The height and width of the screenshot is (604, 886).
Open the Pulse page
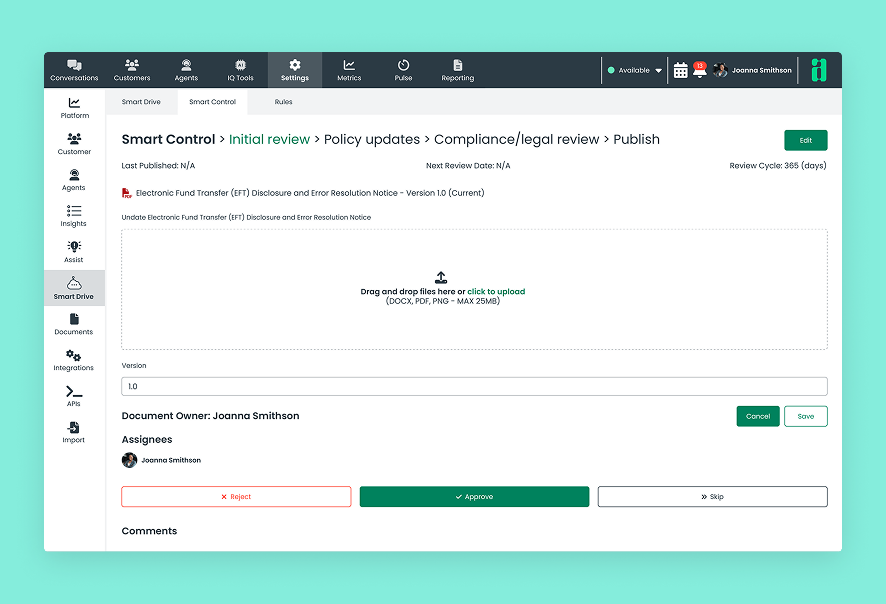403,70
